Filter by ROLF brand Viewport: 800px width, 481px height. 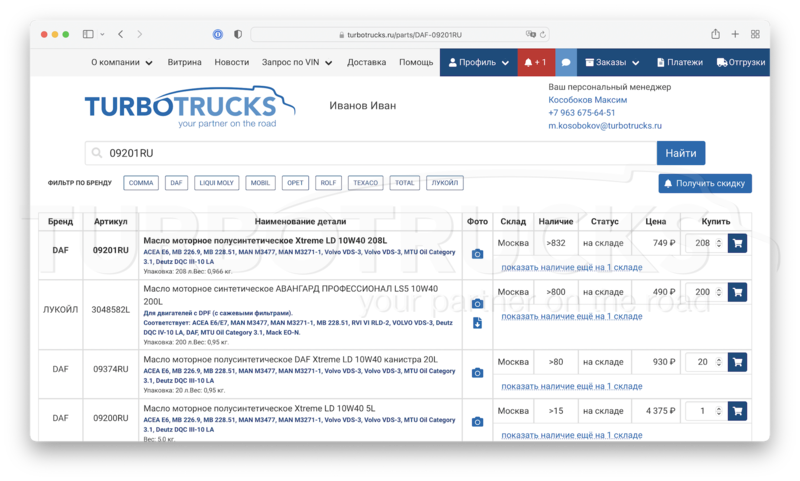point(328,183)
